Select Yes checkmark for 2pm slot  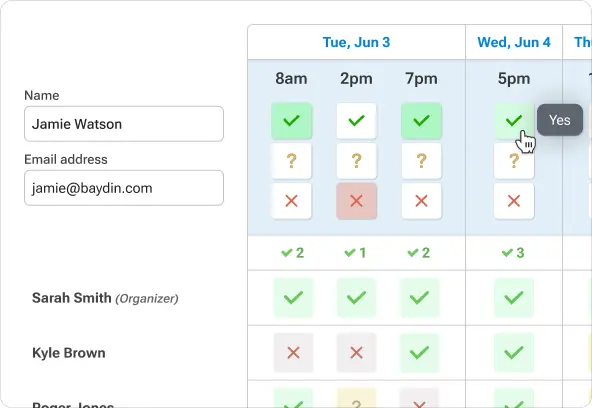[x=356, y=121]
